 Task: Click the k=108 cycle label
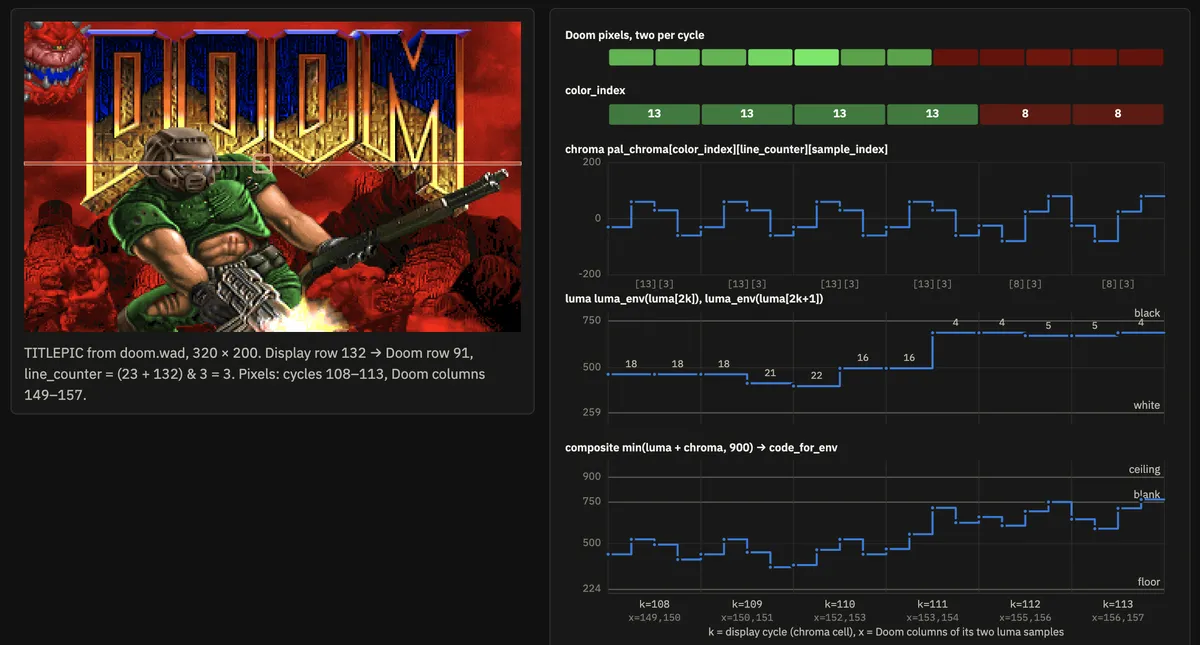(654, 604)
